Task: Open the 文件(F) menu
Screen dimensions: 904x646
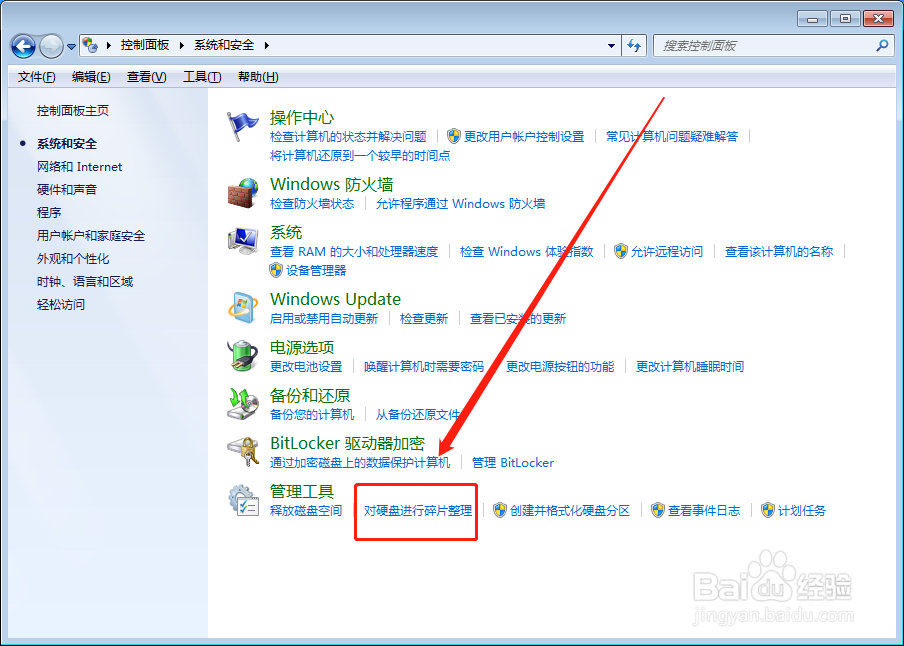Action: pyautogui.click(x=36, y=77)
